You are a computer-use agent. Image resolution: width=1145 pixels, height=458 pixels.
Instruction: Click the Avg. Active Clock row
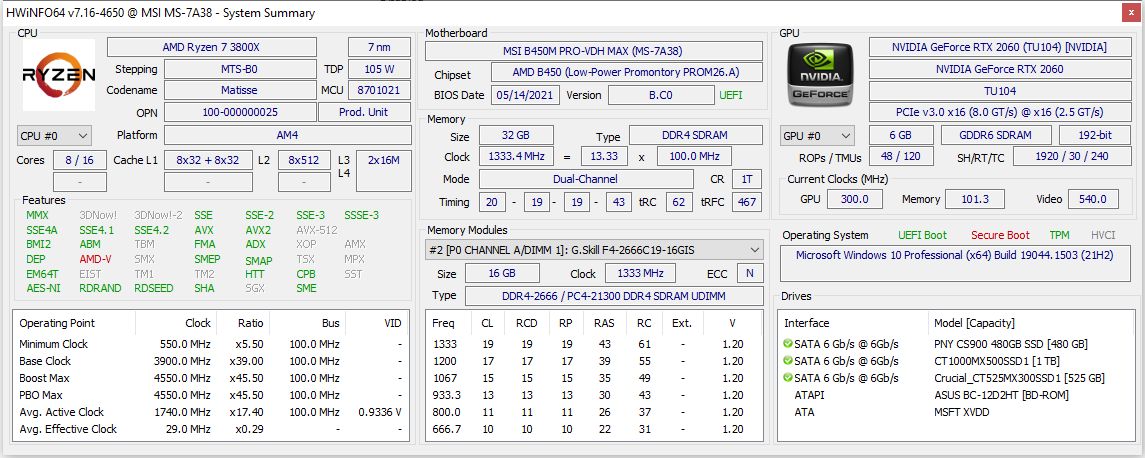(x=211, y=412)
